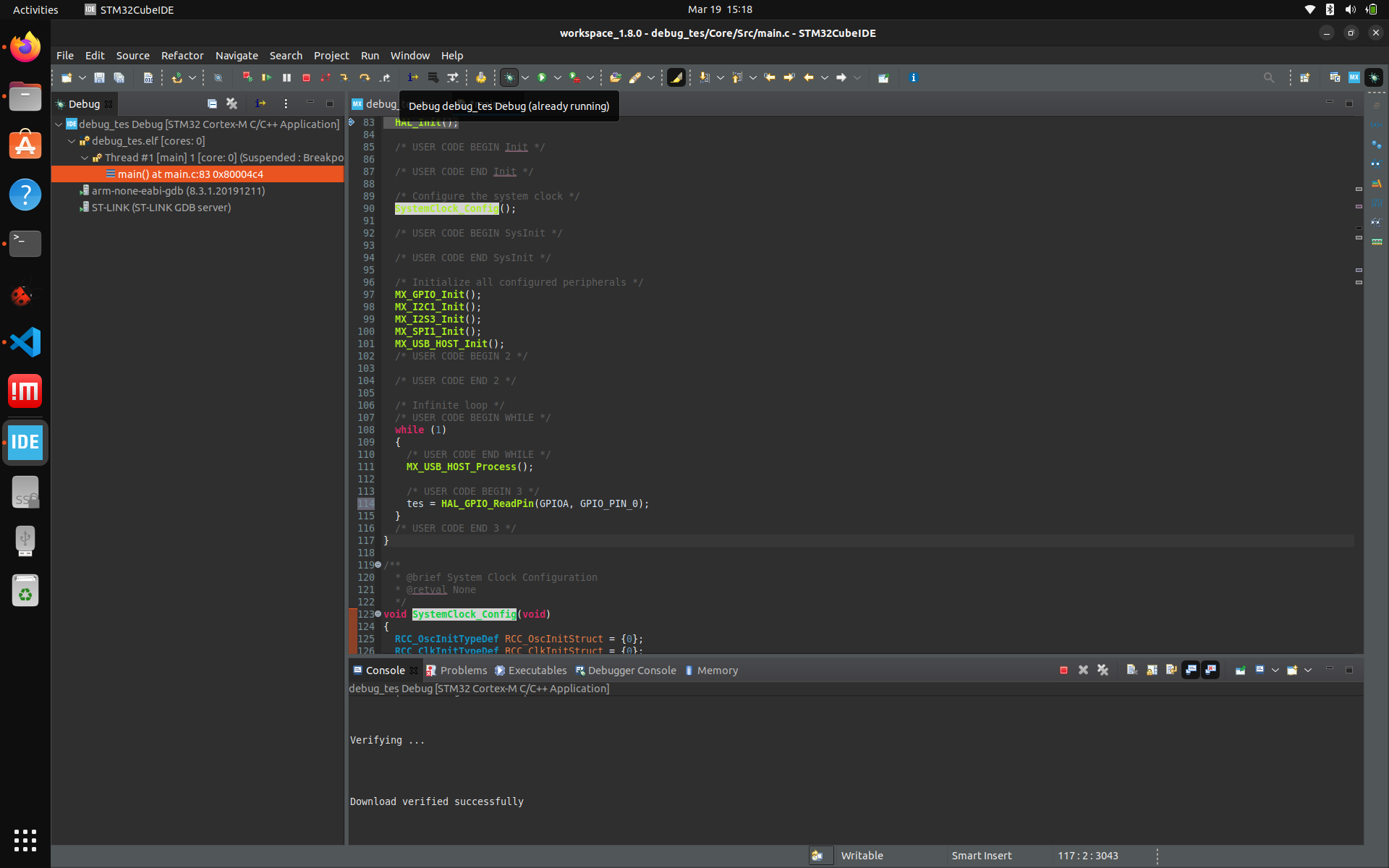The image size is (1389, 868).
Task: Click the Step Into toolbar icon
Action: (x=344, y=77)
